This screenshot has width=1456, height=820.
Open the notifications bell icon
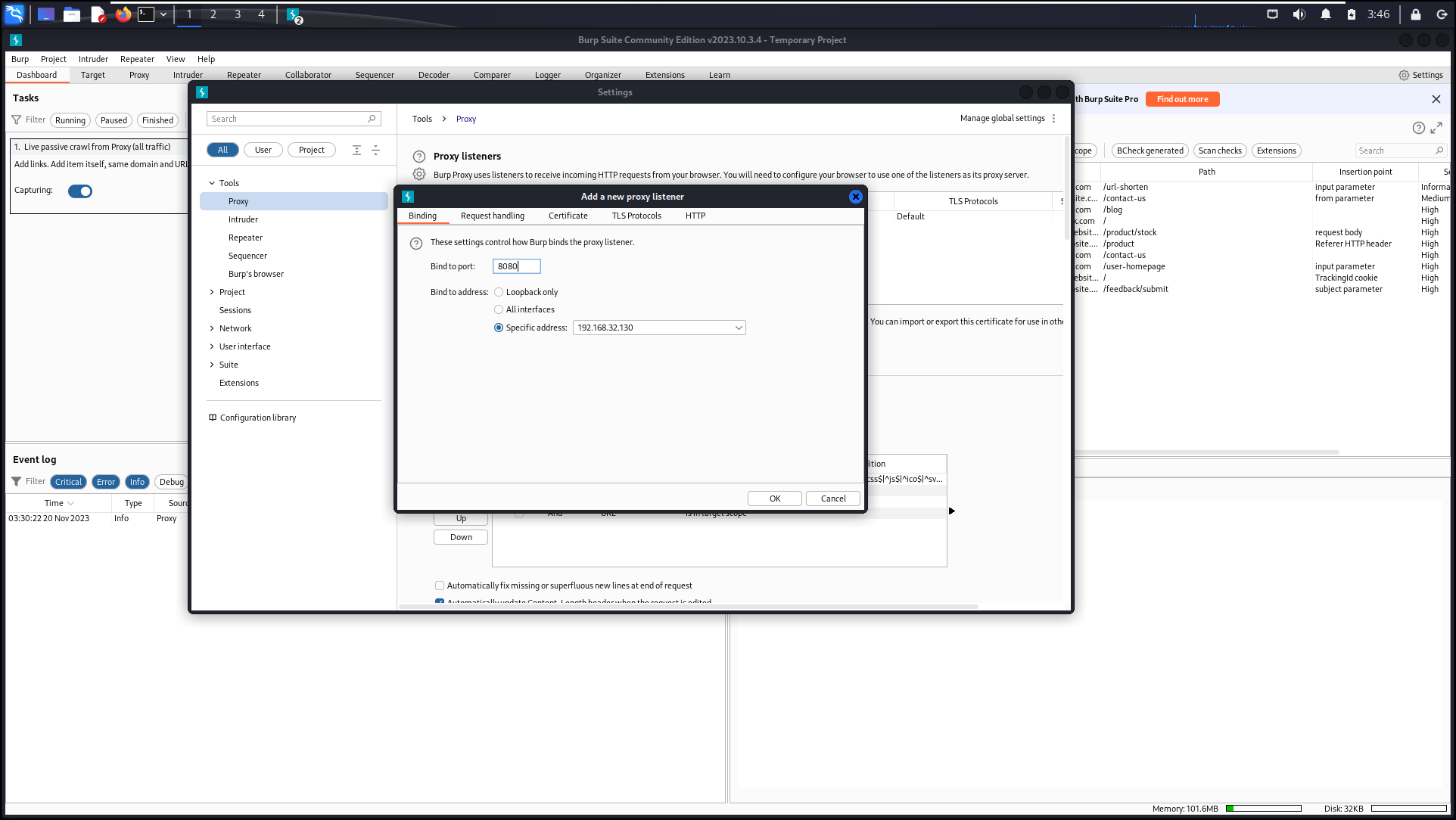coord(1326,14)
